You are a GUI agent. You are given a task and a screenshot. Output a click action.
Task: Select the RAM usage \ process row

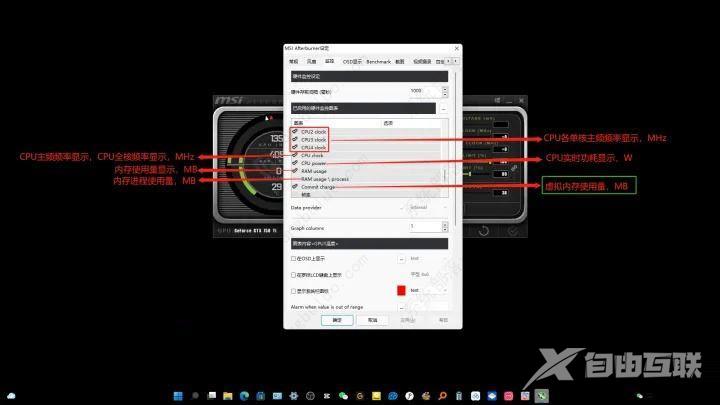click(366, 179)
